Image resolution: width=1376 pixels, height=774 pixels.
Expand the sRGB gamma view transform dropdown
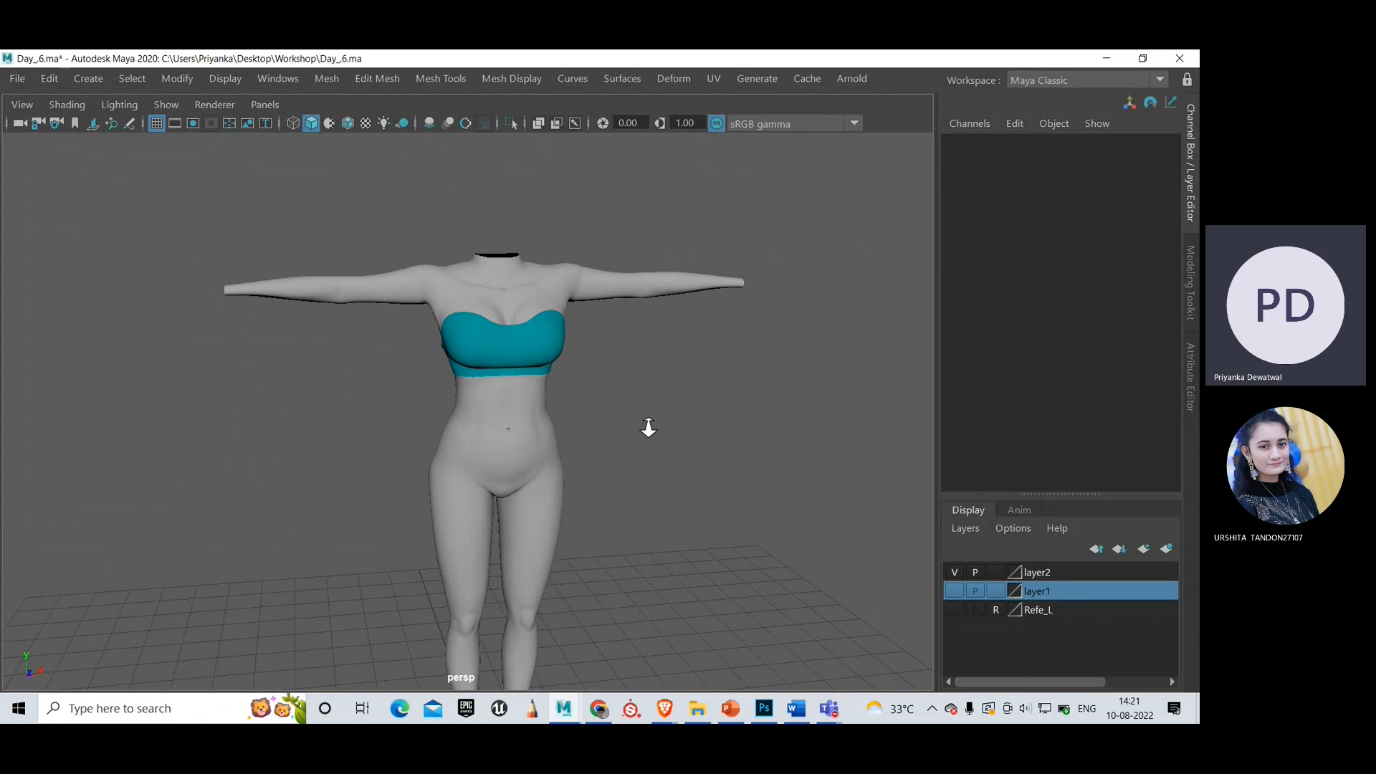(x=854, y=123)
